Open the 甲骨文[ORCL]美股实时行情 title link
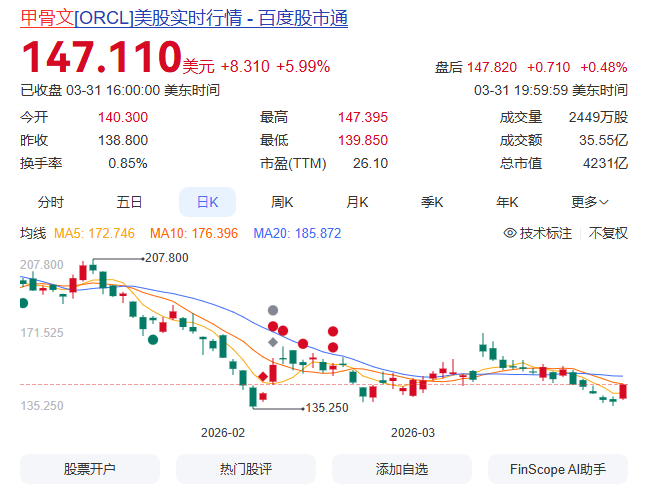 click(x=184, y=18)
